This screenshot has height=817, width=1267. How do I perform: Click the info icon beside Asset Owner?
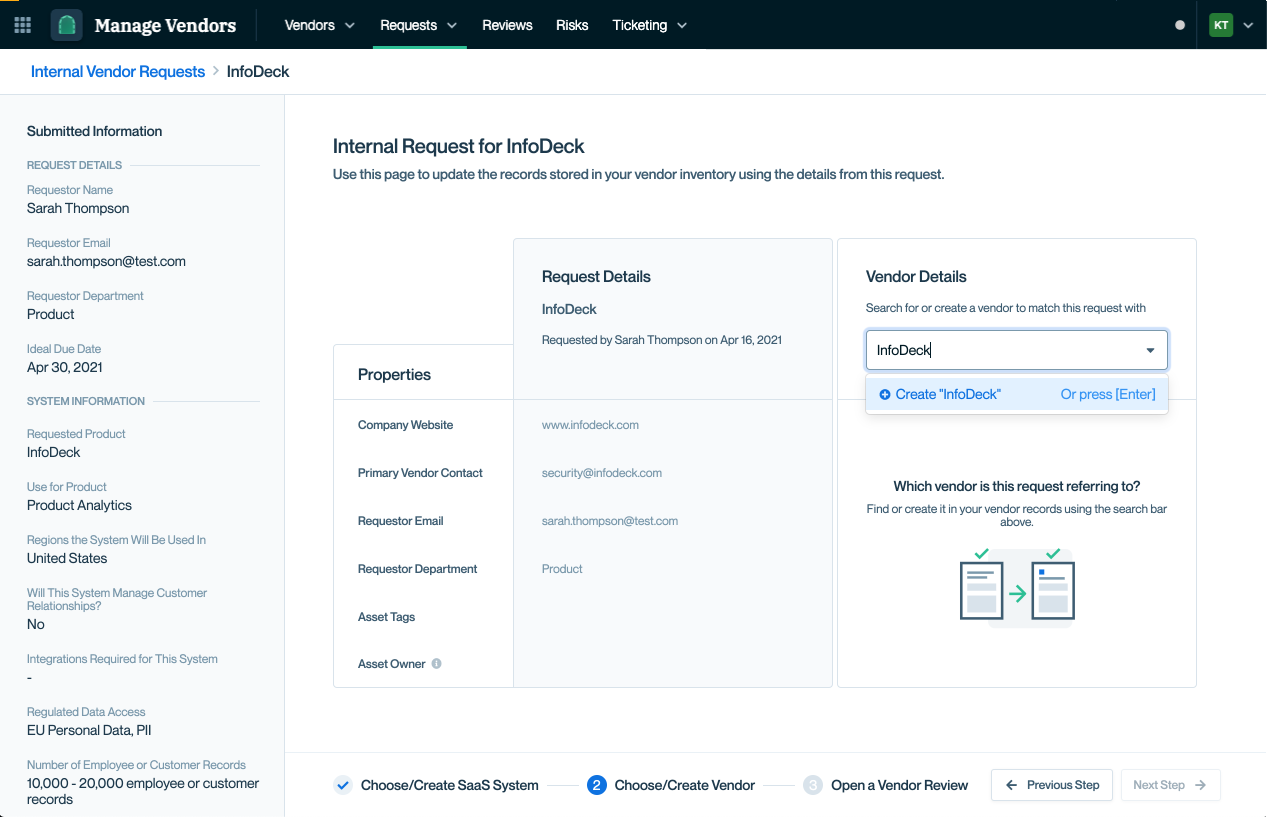click(x=437, y=664)
